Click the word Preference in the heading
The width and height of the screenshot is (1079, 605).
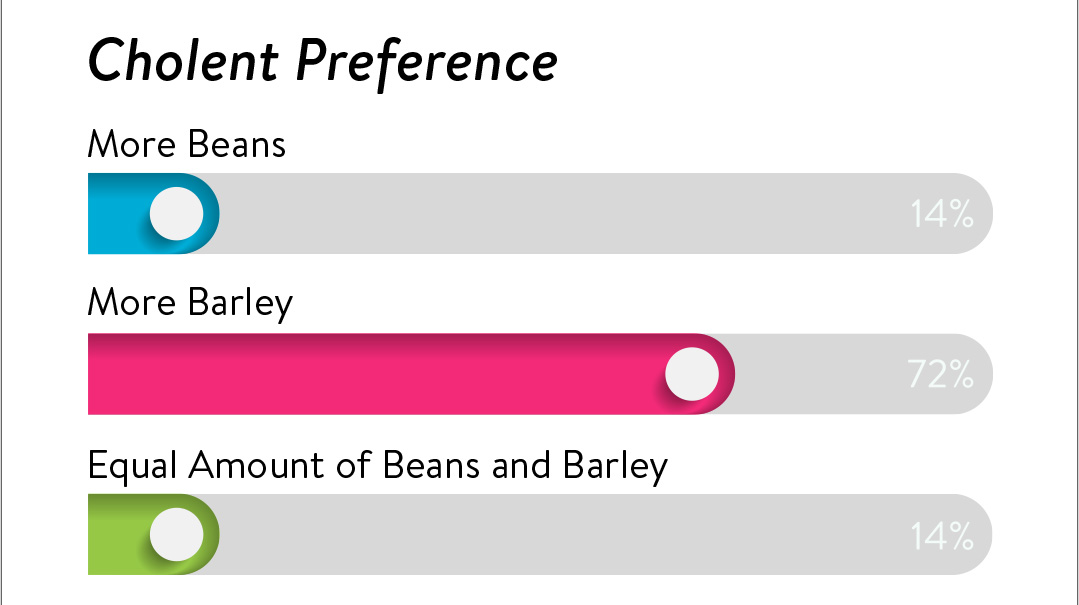[x=427, y=62]
